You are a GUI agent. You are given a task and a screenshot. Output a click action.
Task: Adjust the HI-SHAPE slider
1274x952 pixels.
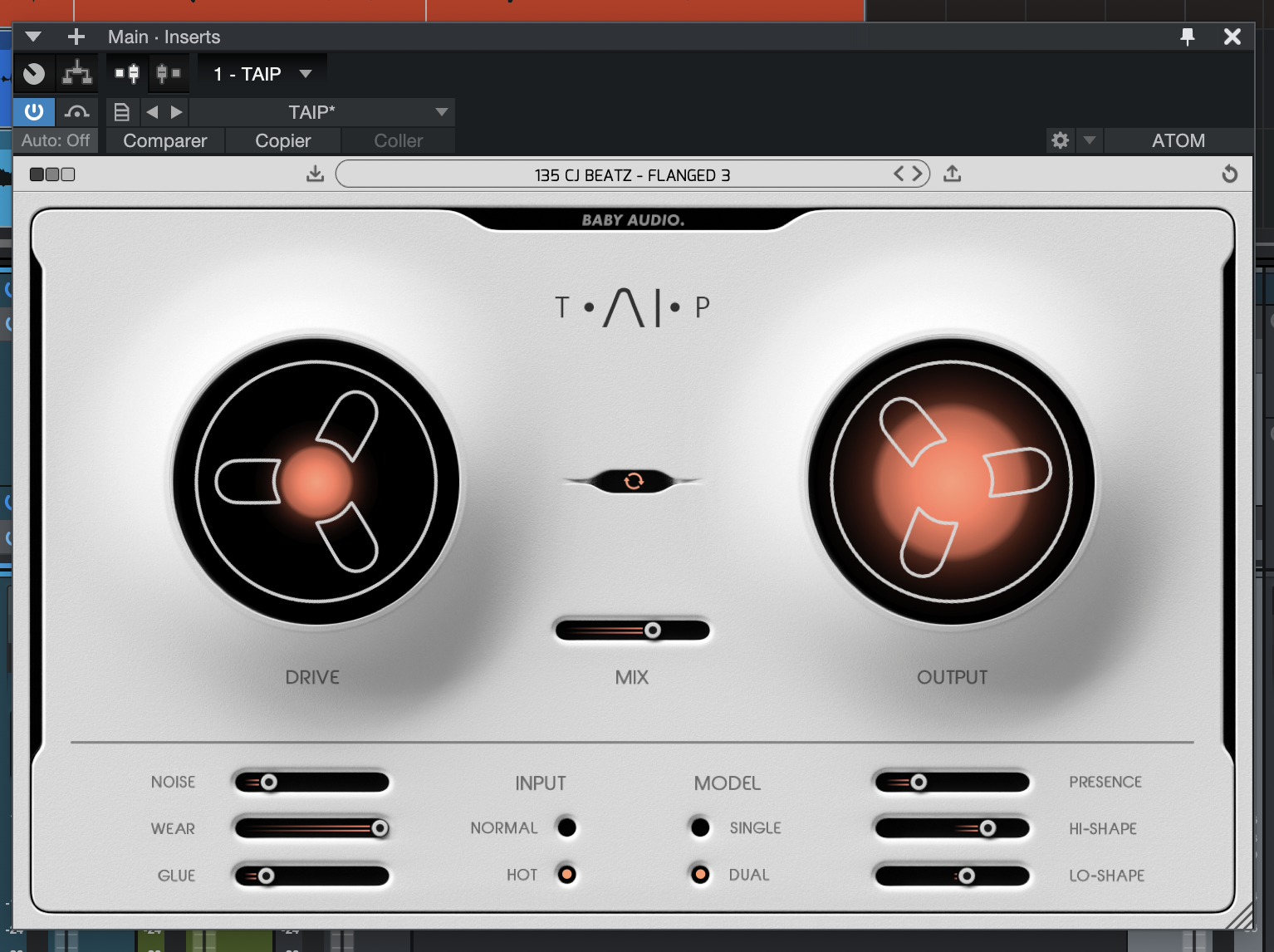[952, 828]
